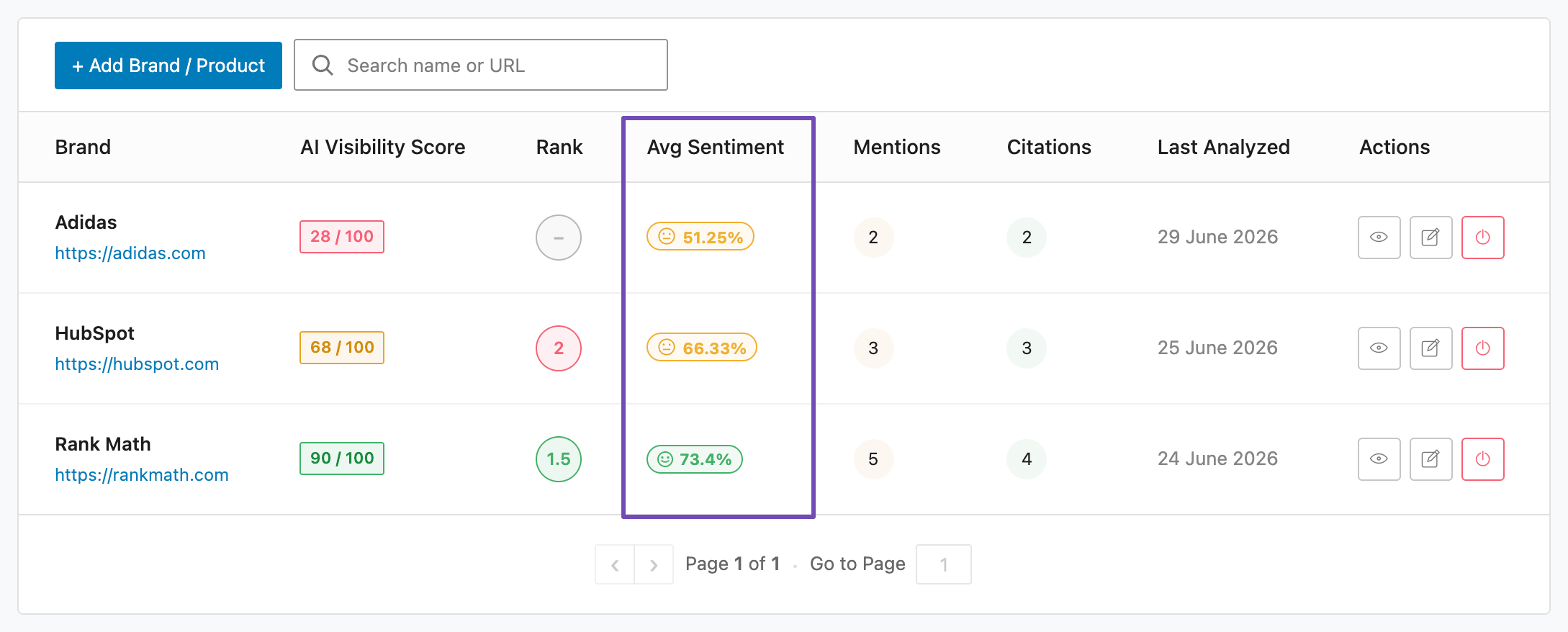This screenshot has width=1568, height=632.
Task: Click the Adidas brand name
Action: point(86,222)
